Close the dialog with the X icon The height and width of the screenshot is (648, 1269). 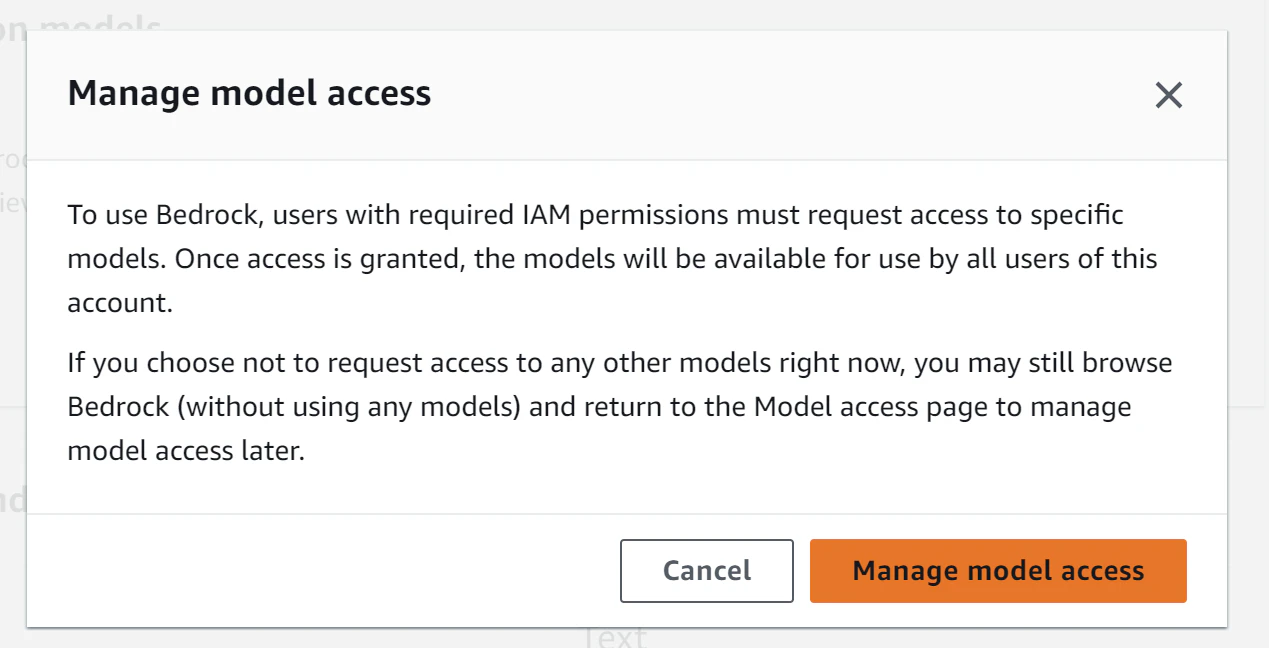click(1168, 96)
